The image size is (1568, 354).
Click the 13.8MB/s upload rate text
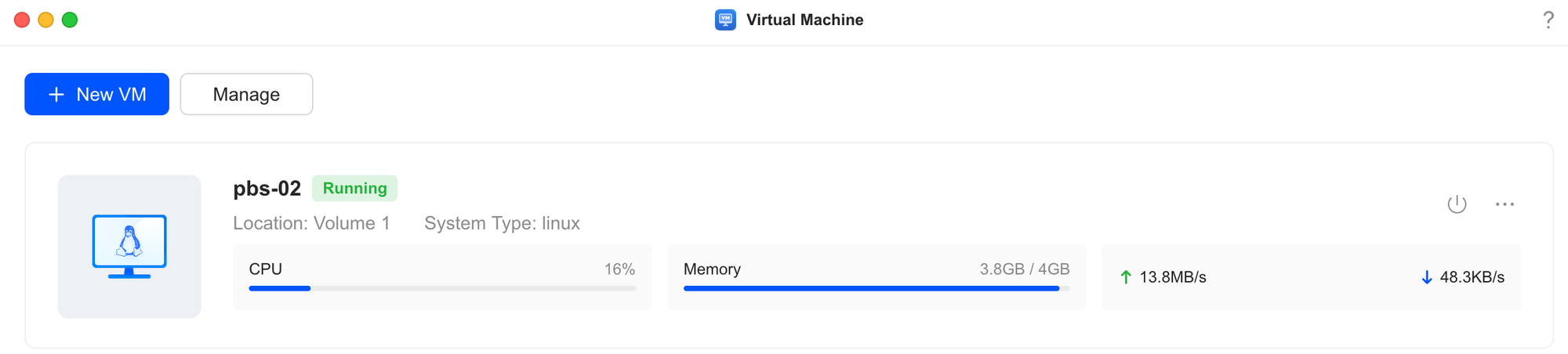[1172, 277]
